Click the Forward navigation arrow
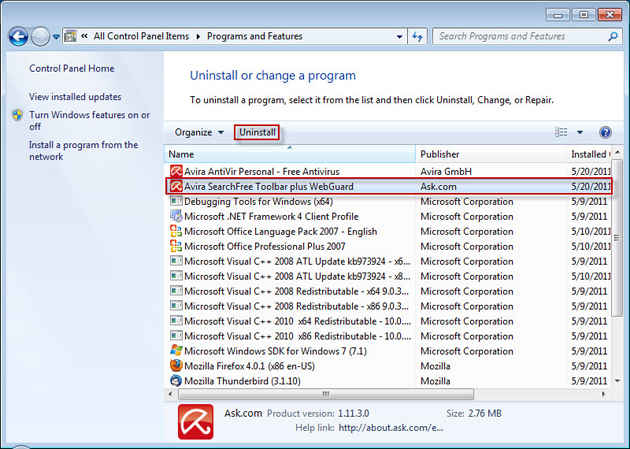 41,37
